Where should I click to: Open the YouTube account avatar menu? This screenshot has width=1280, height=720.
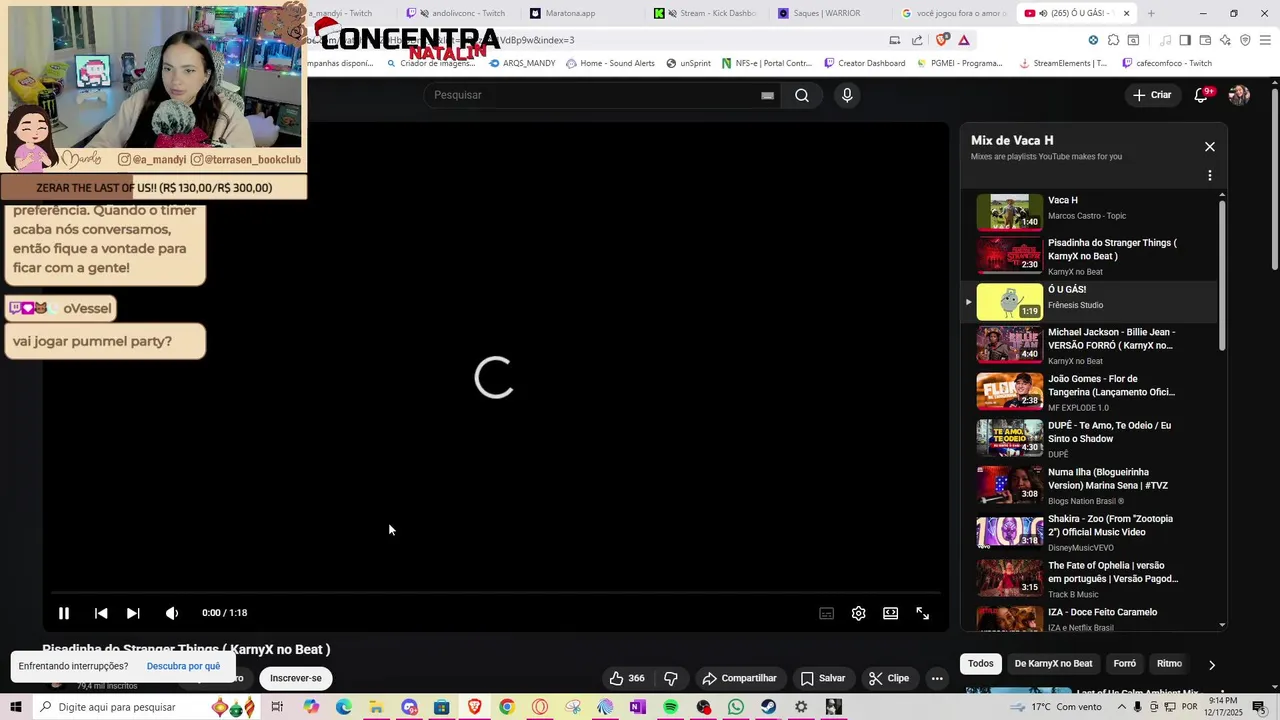[1239, 95]
